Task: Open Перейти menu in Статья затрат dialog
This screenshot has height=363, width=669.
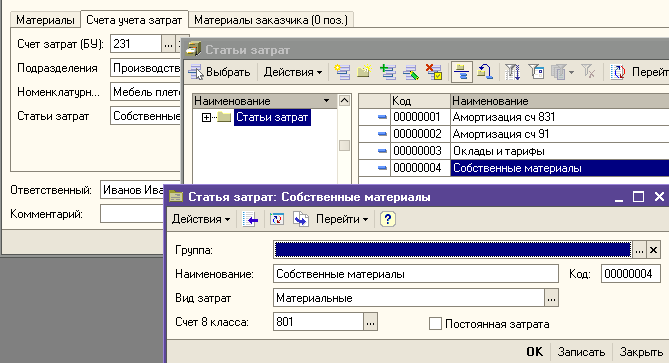Action: pos(342,219)
